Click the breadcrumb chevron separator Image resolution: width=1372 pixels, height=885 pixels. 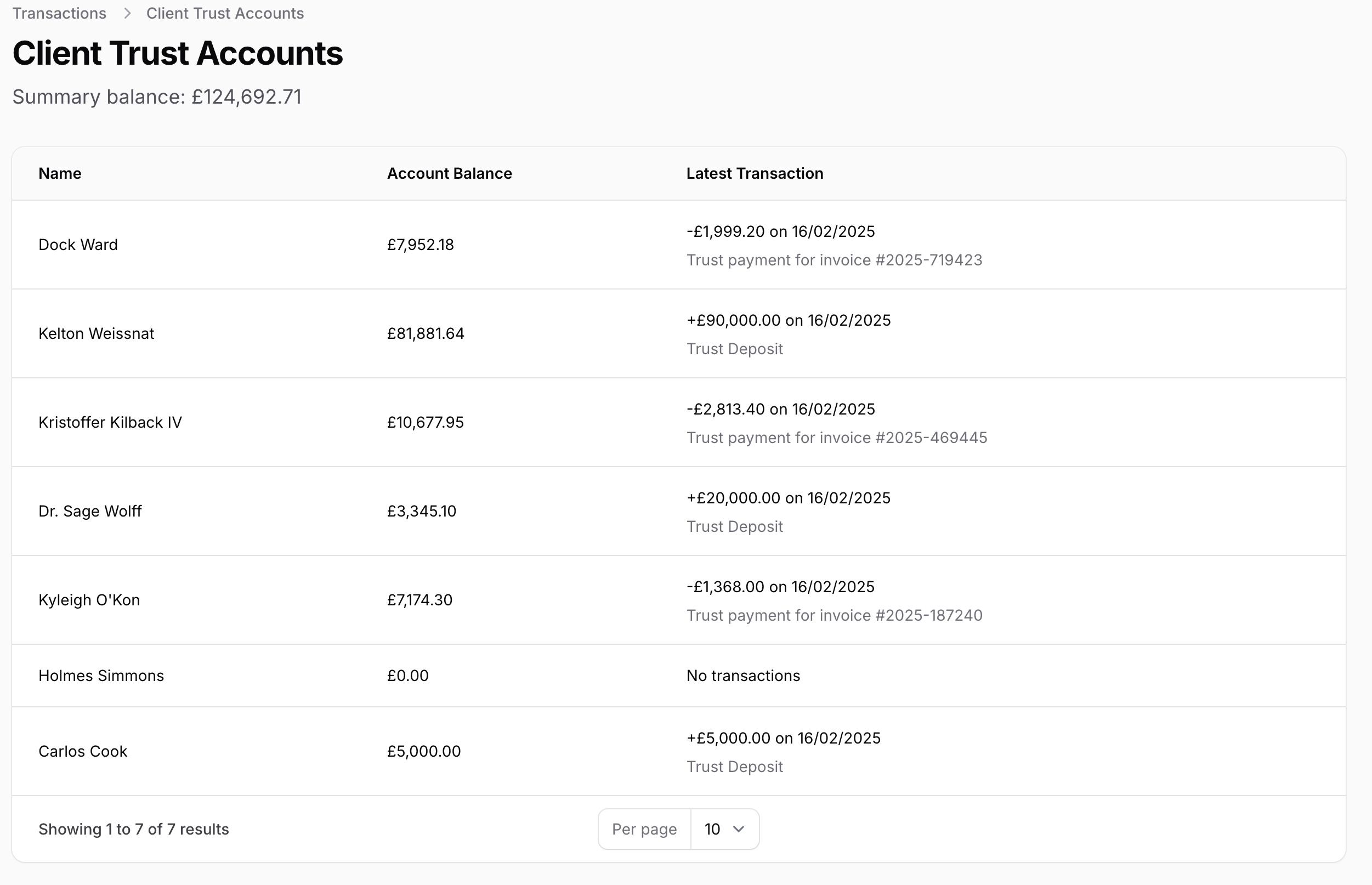tap(127, 13)
